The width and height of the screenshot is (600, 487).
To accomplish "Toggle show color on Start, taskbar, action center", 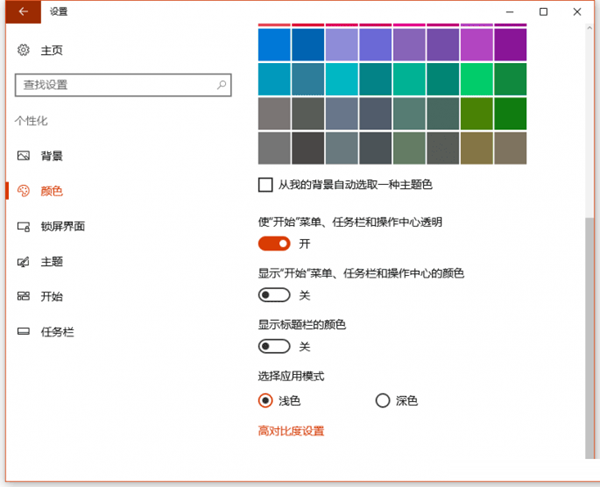I will tap(274, 295).
